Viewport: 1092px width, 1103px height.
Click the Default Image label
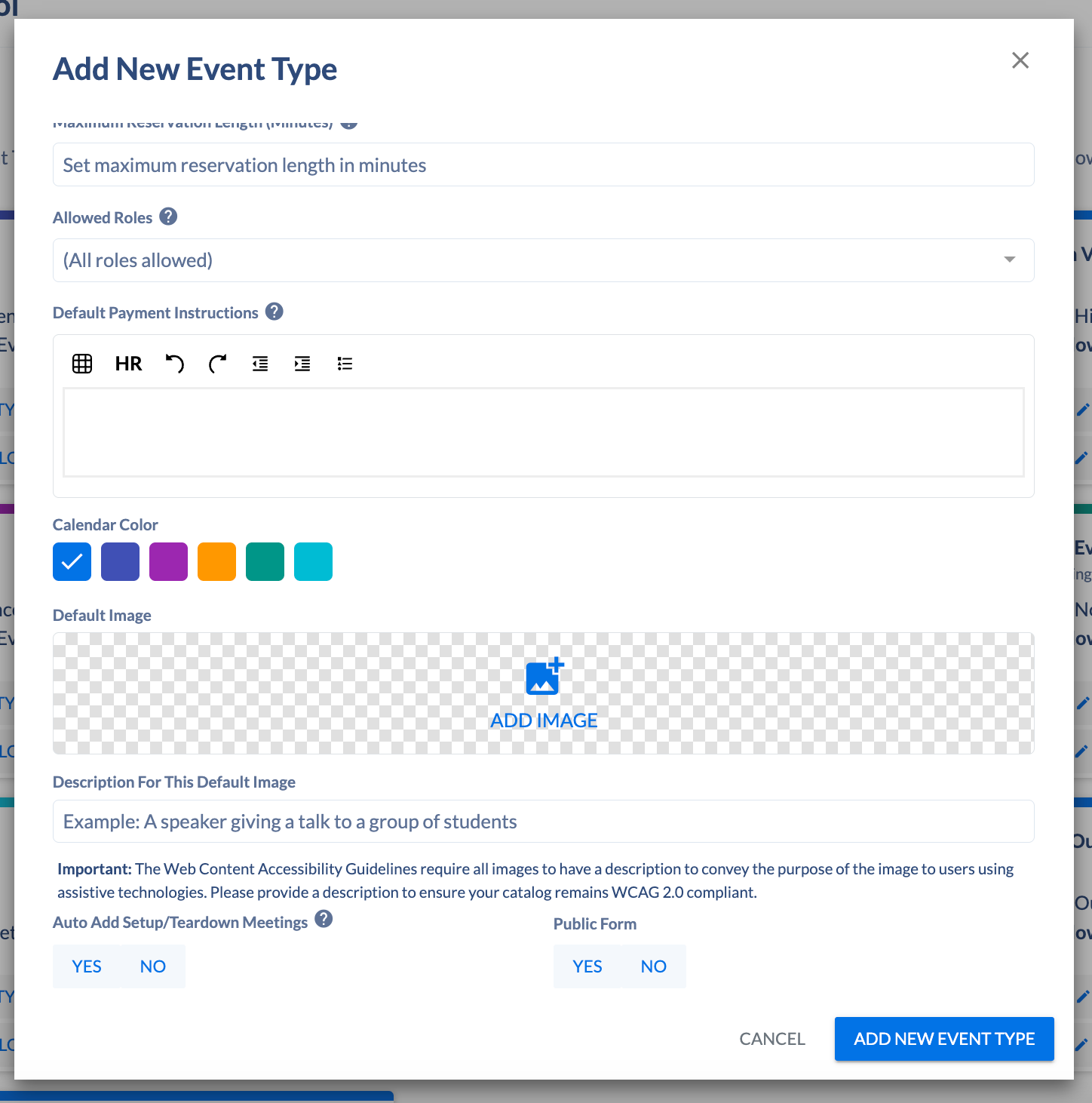[x=102, y=615]
